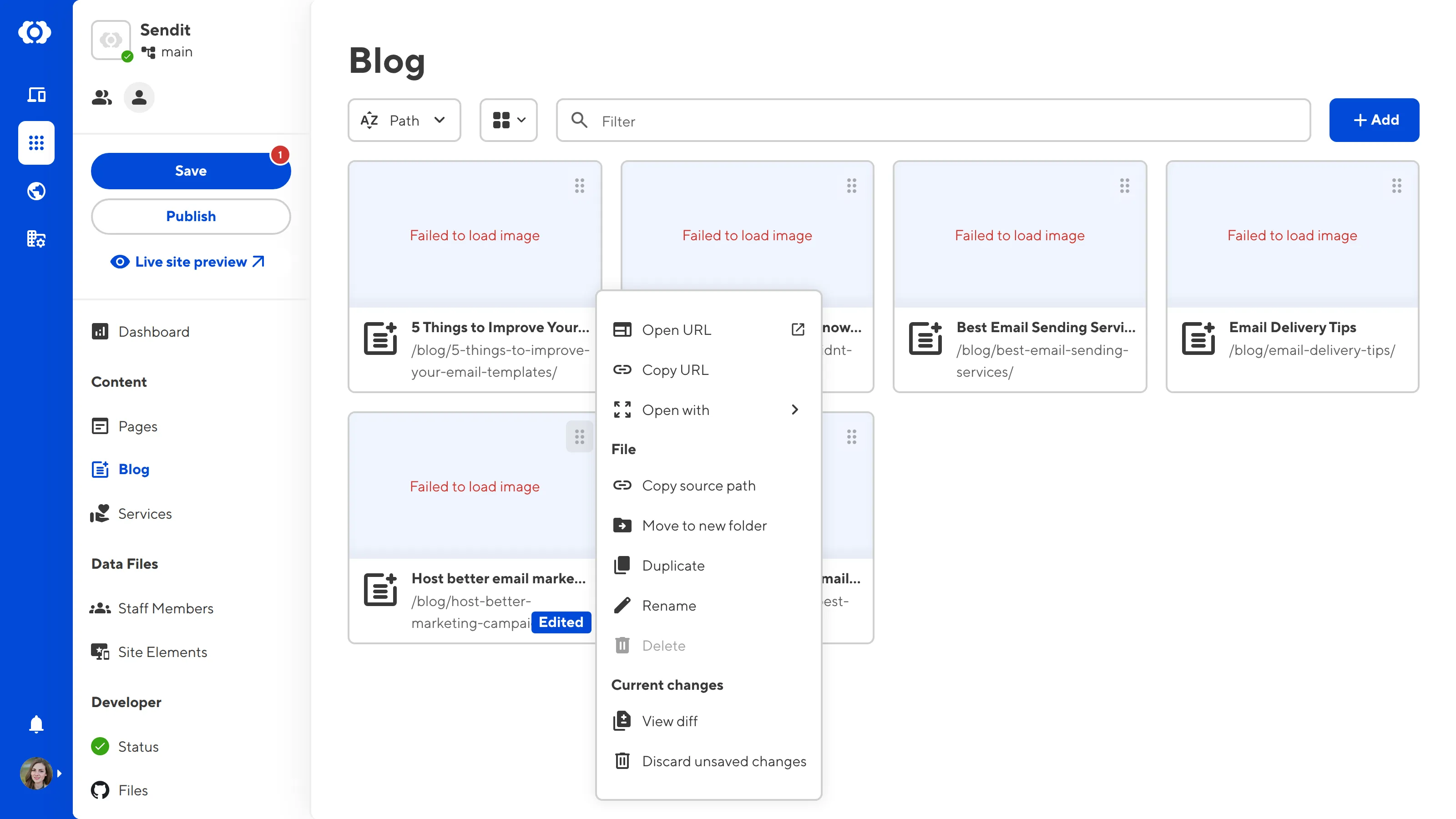
Task: Open the Path sort dropdown
Action: point(404,121)
